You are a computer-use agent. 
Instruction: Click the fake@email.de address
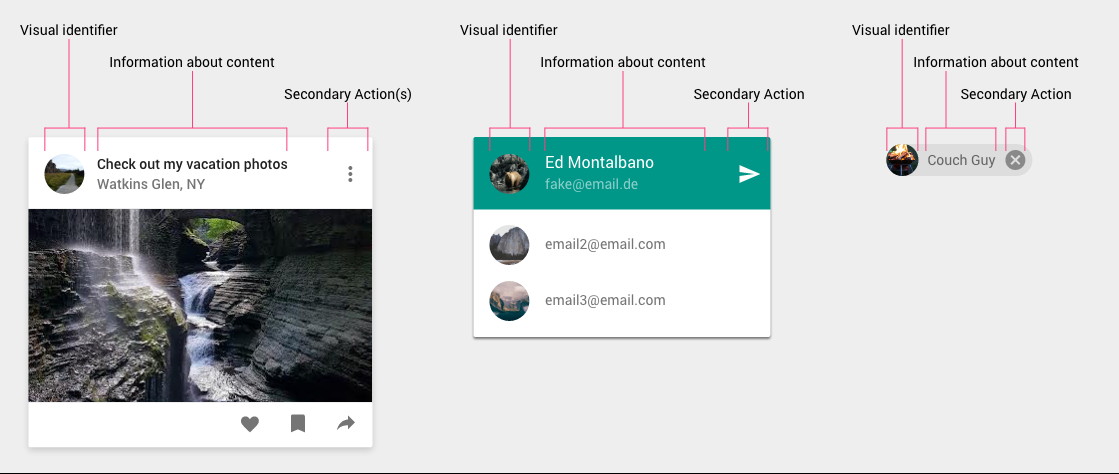pyautogui.click(x=592, y=184)
